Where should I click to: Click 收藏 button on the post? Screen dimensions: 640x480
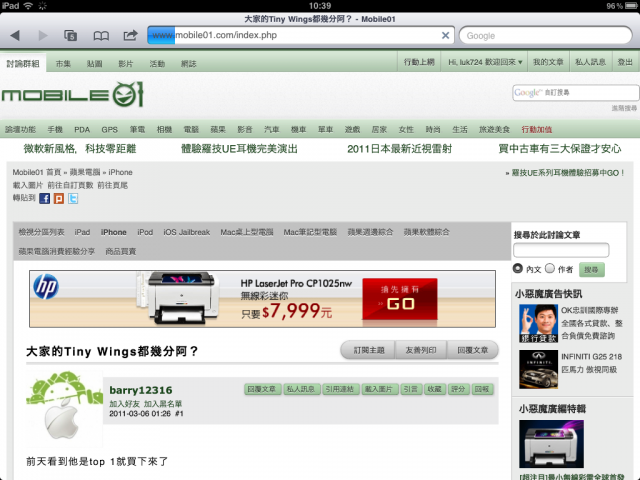pyautogui.click(x=434, y=389)
